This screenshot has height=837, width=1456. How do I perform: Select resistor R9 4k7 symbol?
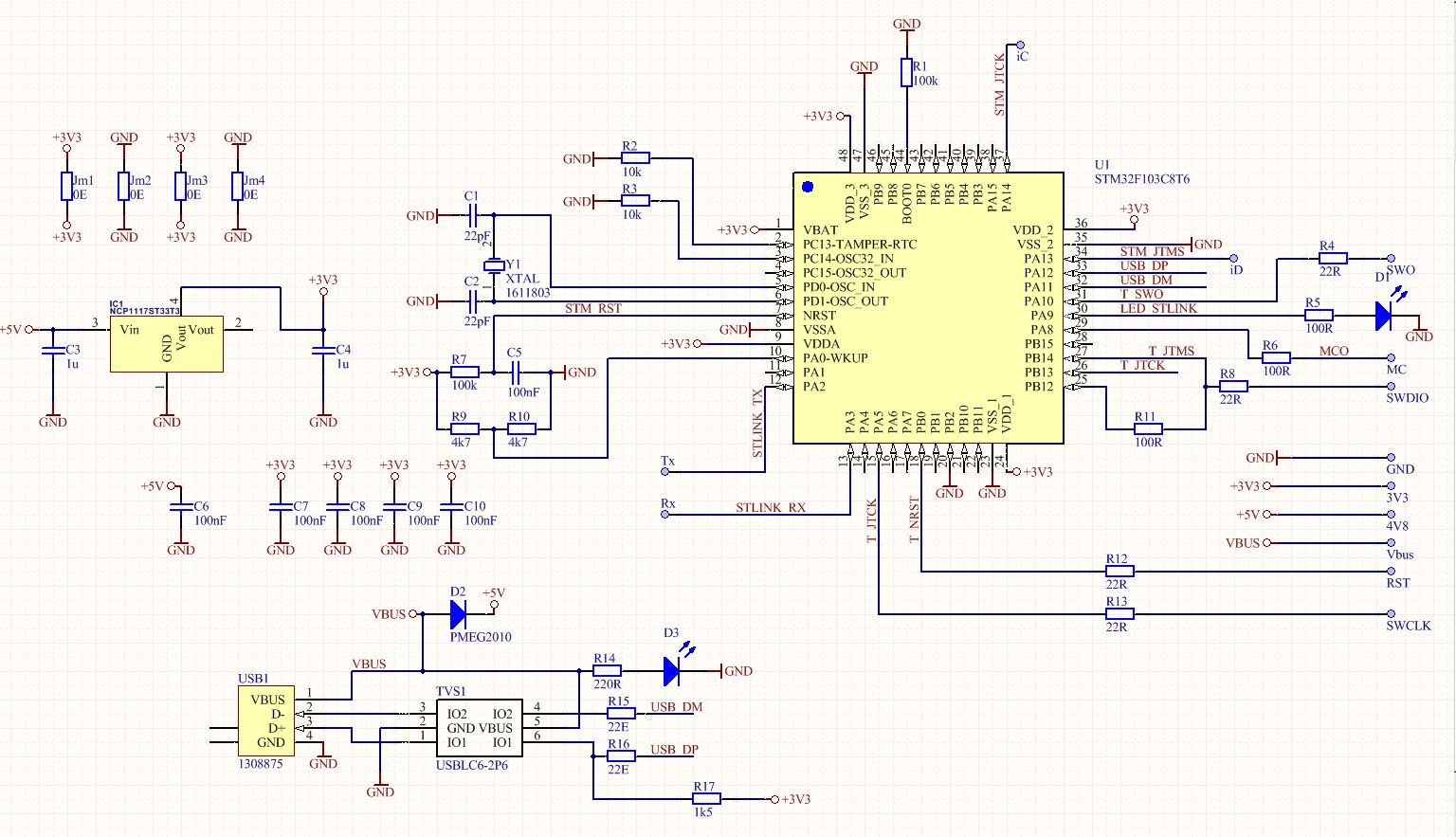464,428
